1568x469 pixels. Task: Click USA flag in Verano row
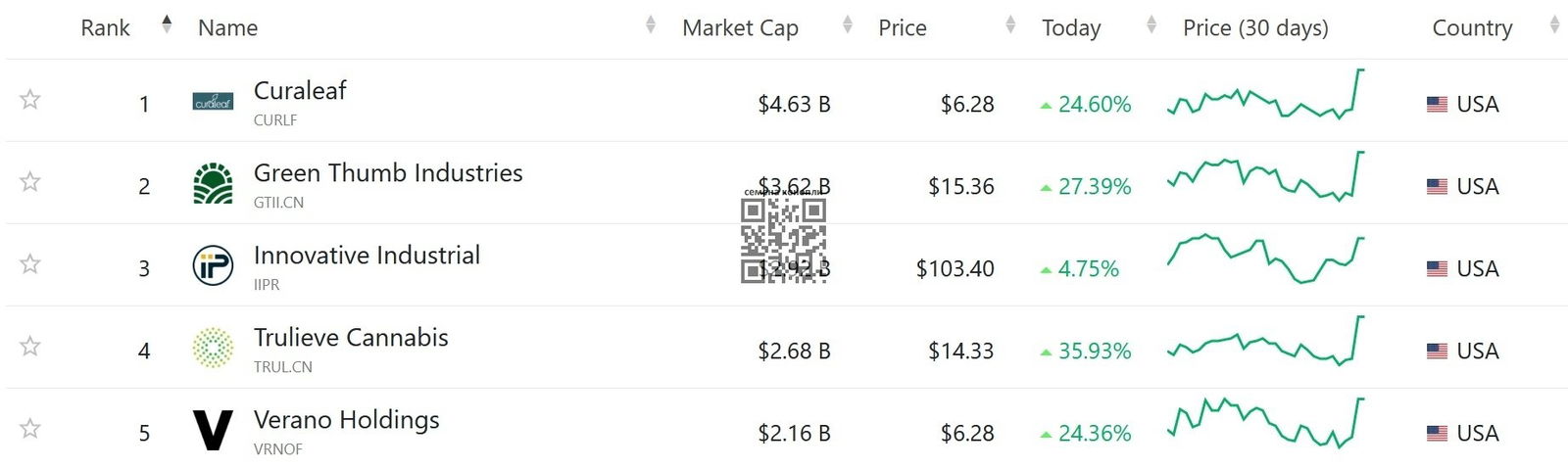point(1437,433)
